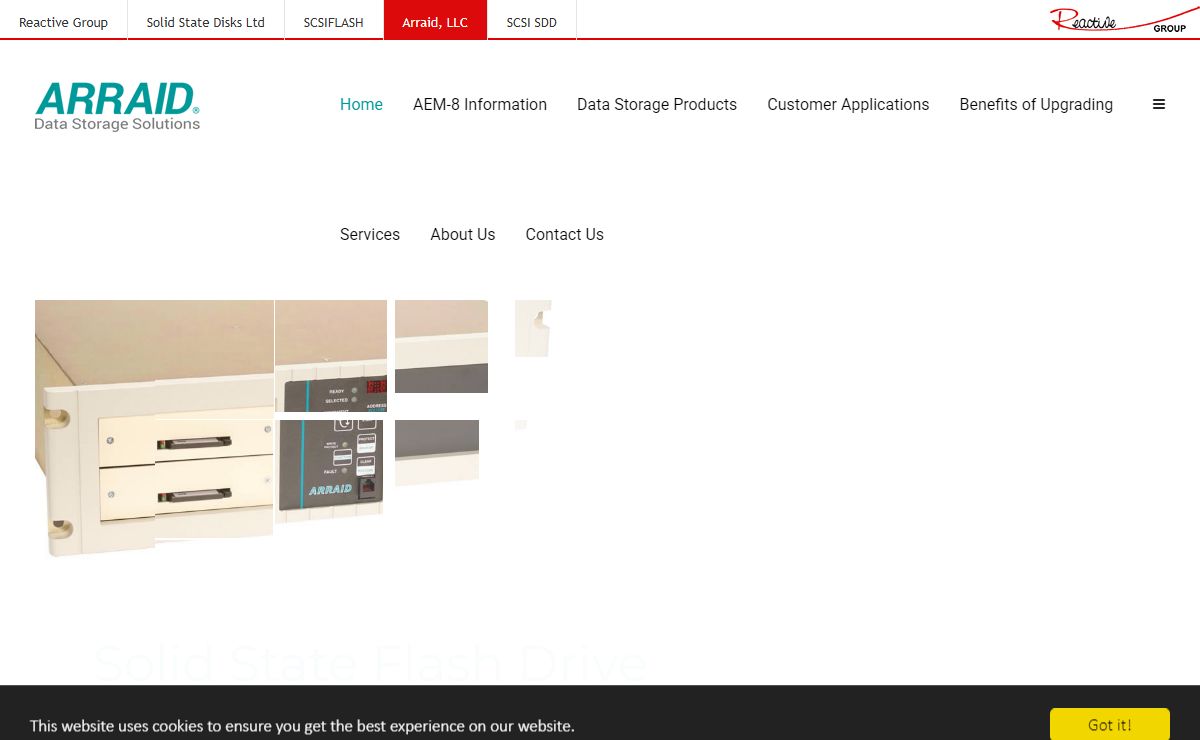
Task: Dismiss cookie notice with Got it!
Action: [x=1110, y=725]
